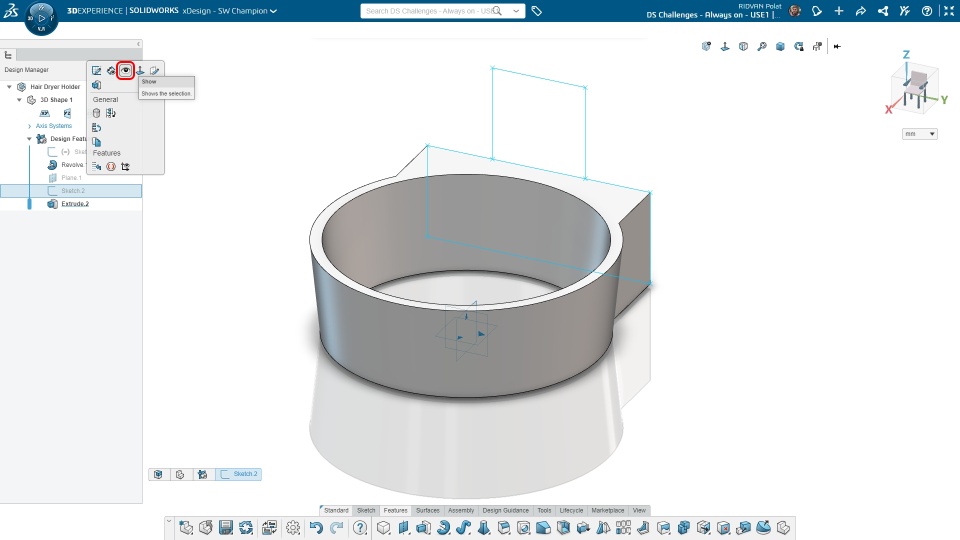
Task: Click the first breadcrumb icon beside Sketch.2
Action: click(159, 474)
